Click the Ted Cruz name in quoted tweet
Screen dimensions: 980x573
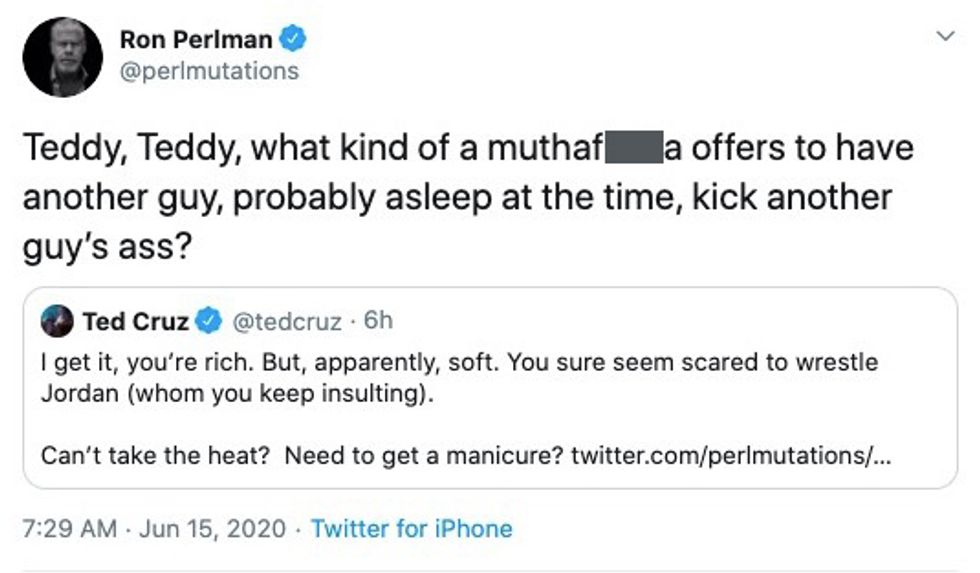click(x=136, y=321)
